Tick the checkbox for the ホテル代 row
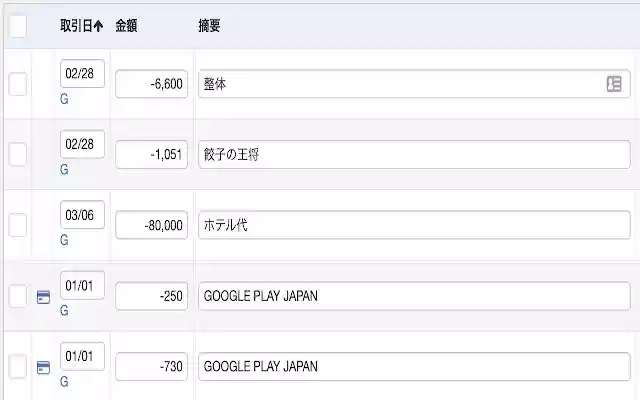Viewport: 640px width, 400px height. 18,225
